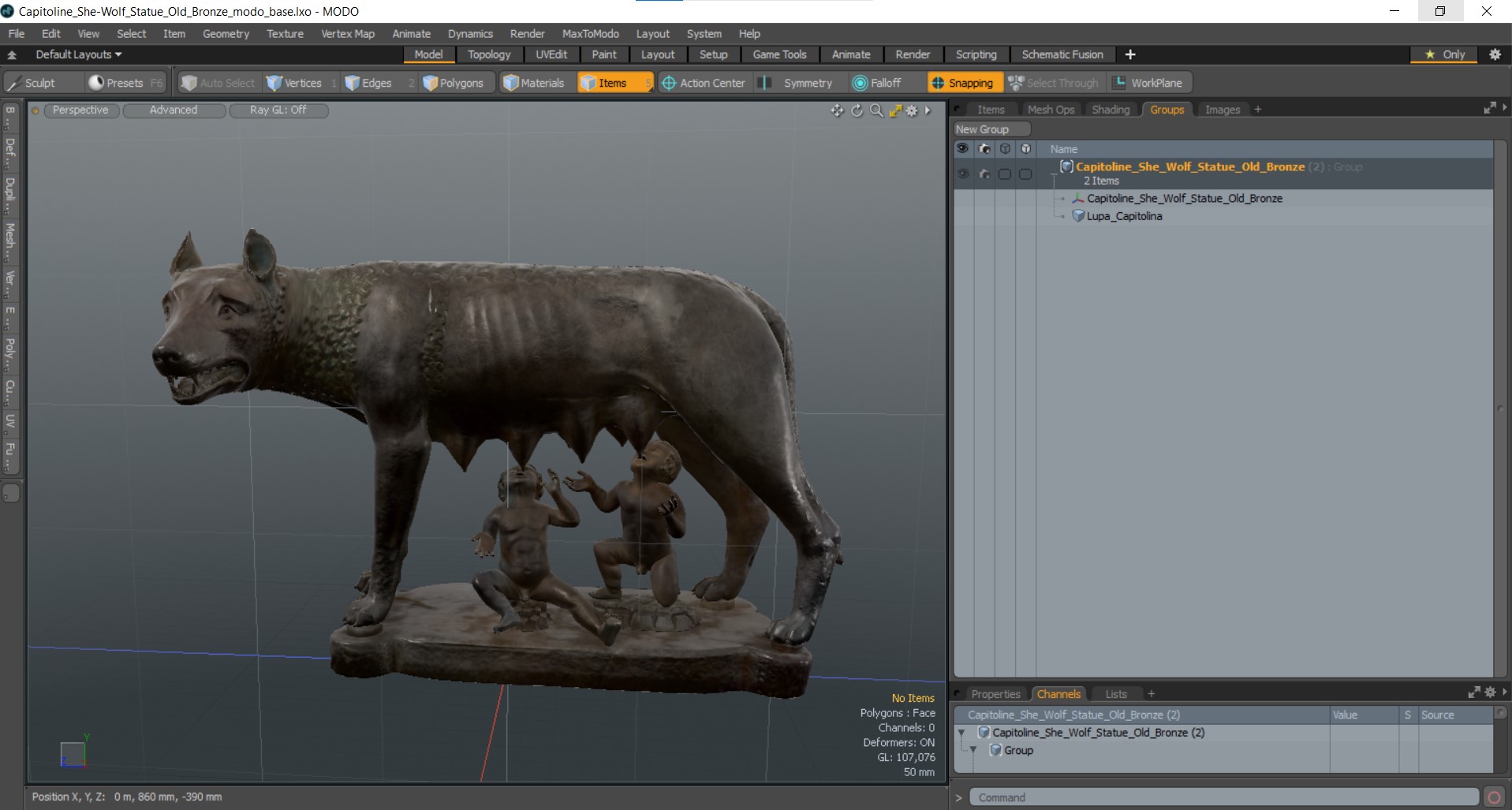Open the WorkPlane options
Screen dimensions: 1512x810
pyautogui.click(x=1150, y=83)
